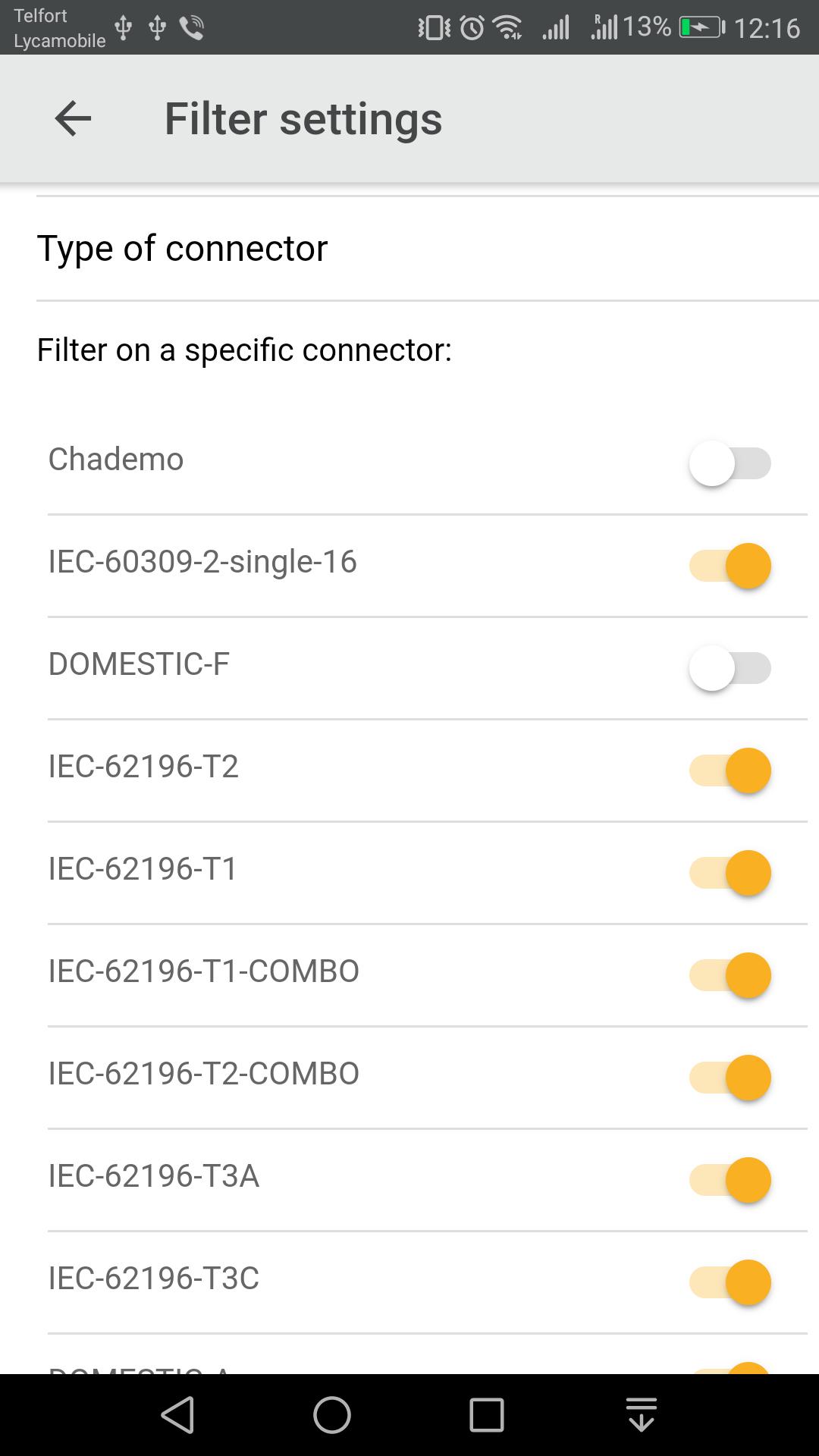The height and width of the screenshot is (1456, 819).
Task: Select the Type of connector heading
Action: pyautogui.click(x=182, y=249)
